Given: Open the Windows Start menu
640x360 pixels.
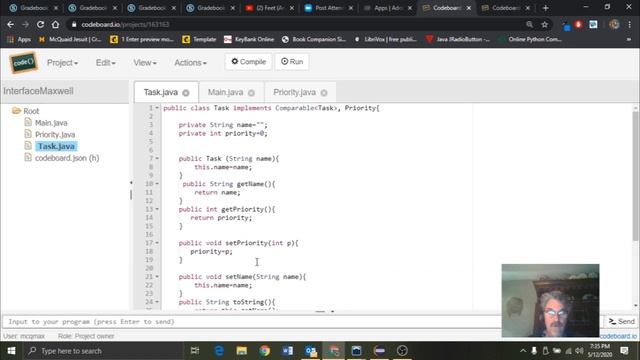Looking at the screenshot, I should pos(11,351).
